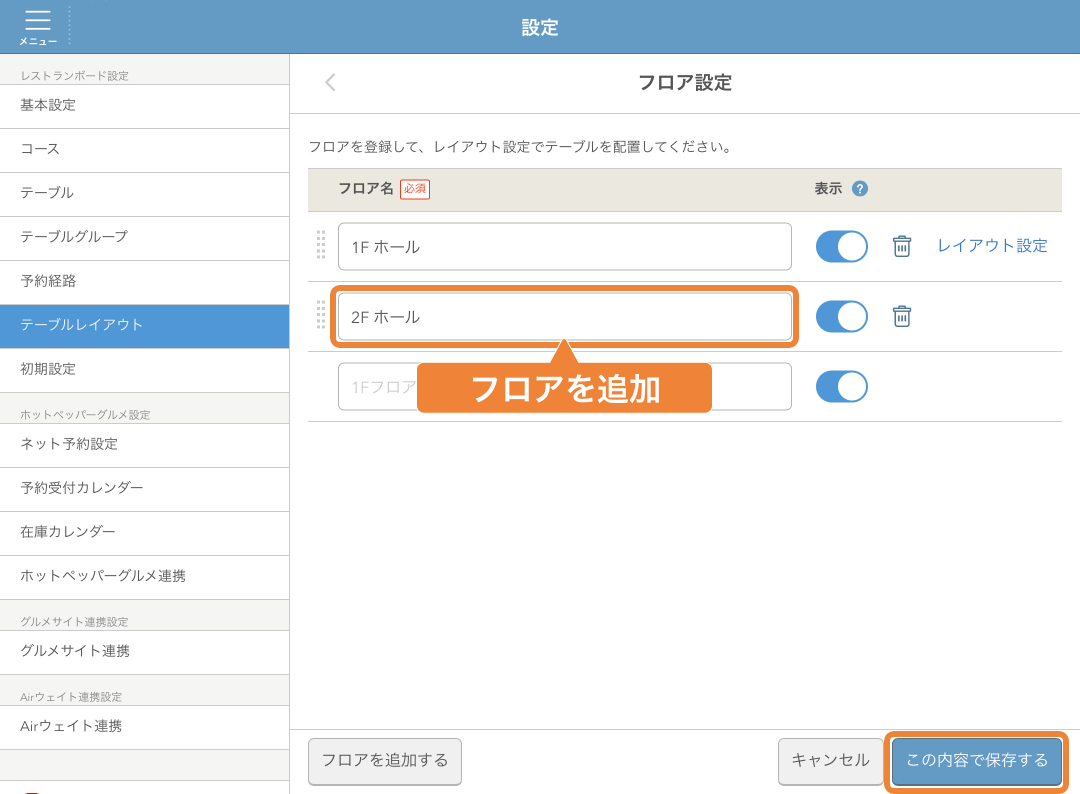The width and height of the screenshot is (1080, 794).
Task: Click the Airウェイト連携設定 section label
Action: point(71,697)
